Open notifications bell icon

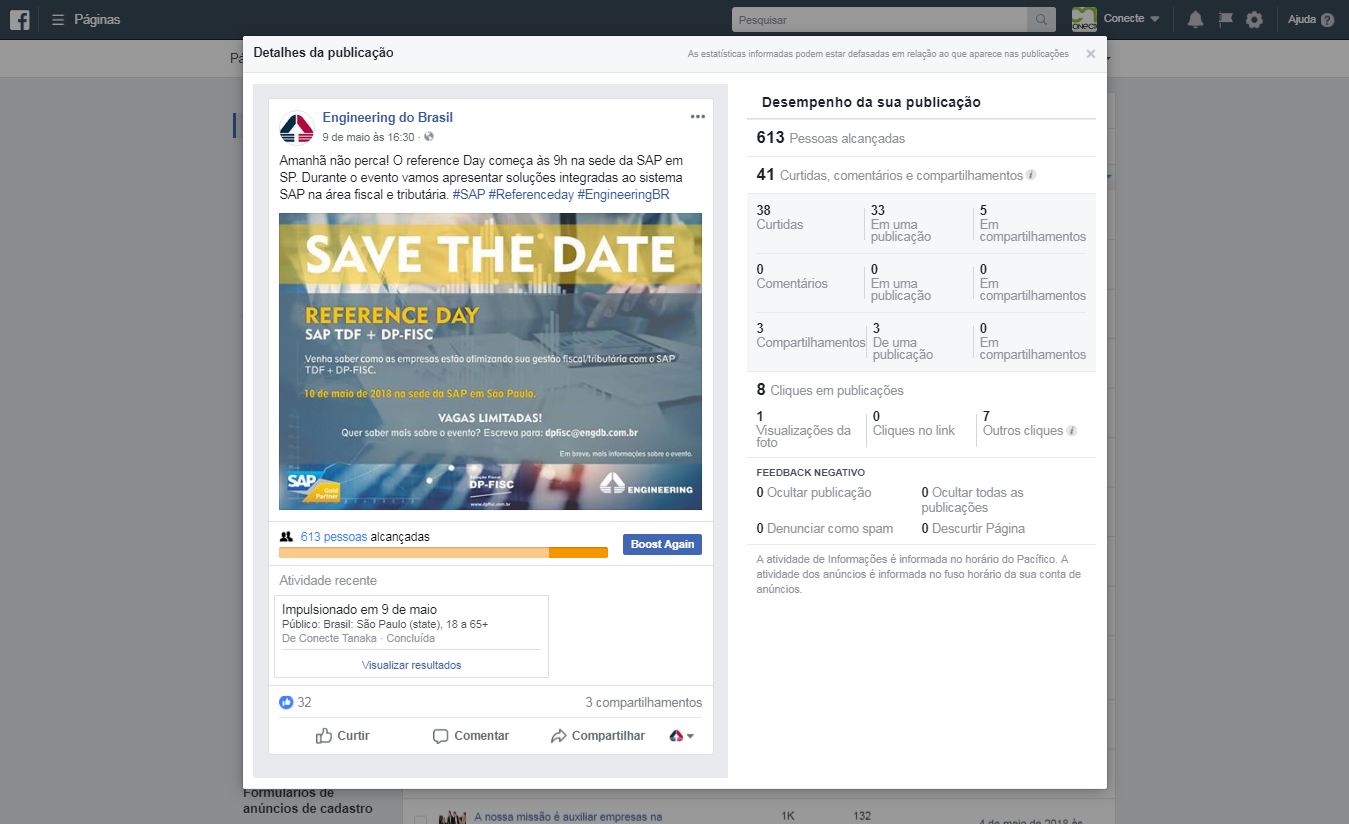click(1195, 19)
